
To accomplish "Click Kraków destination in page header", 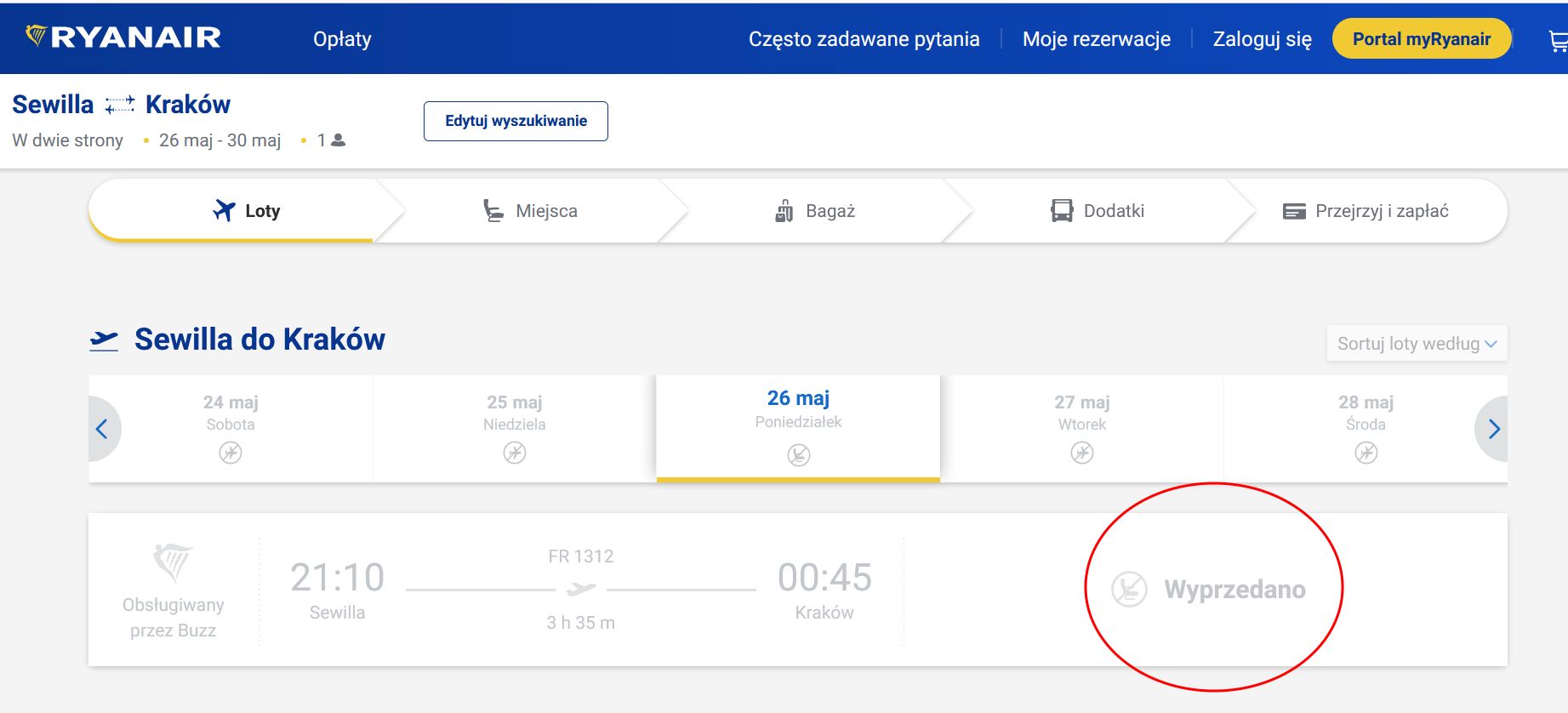I will coord(188,105).
